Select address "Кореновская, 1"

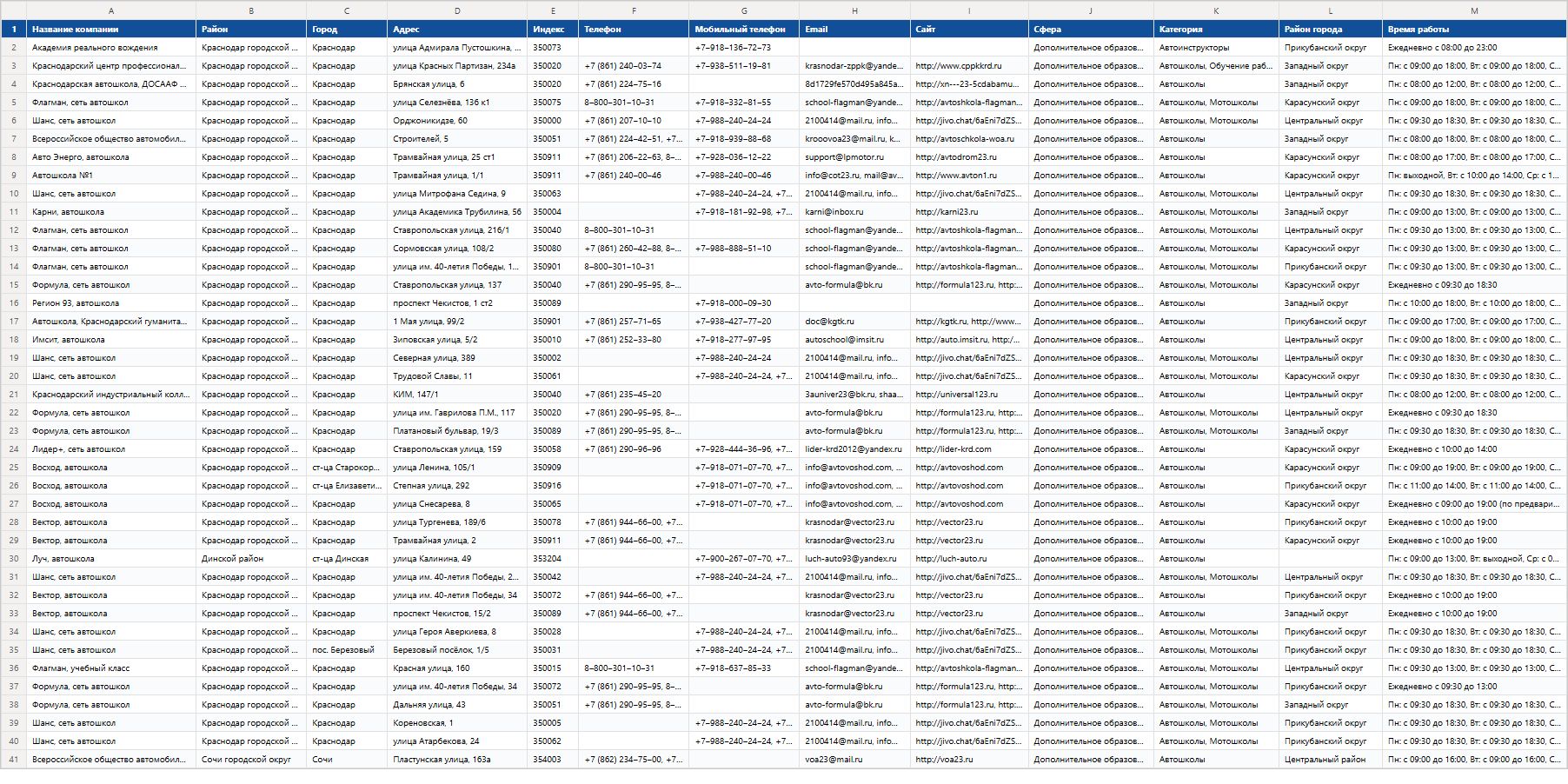[x=457, y=722]
